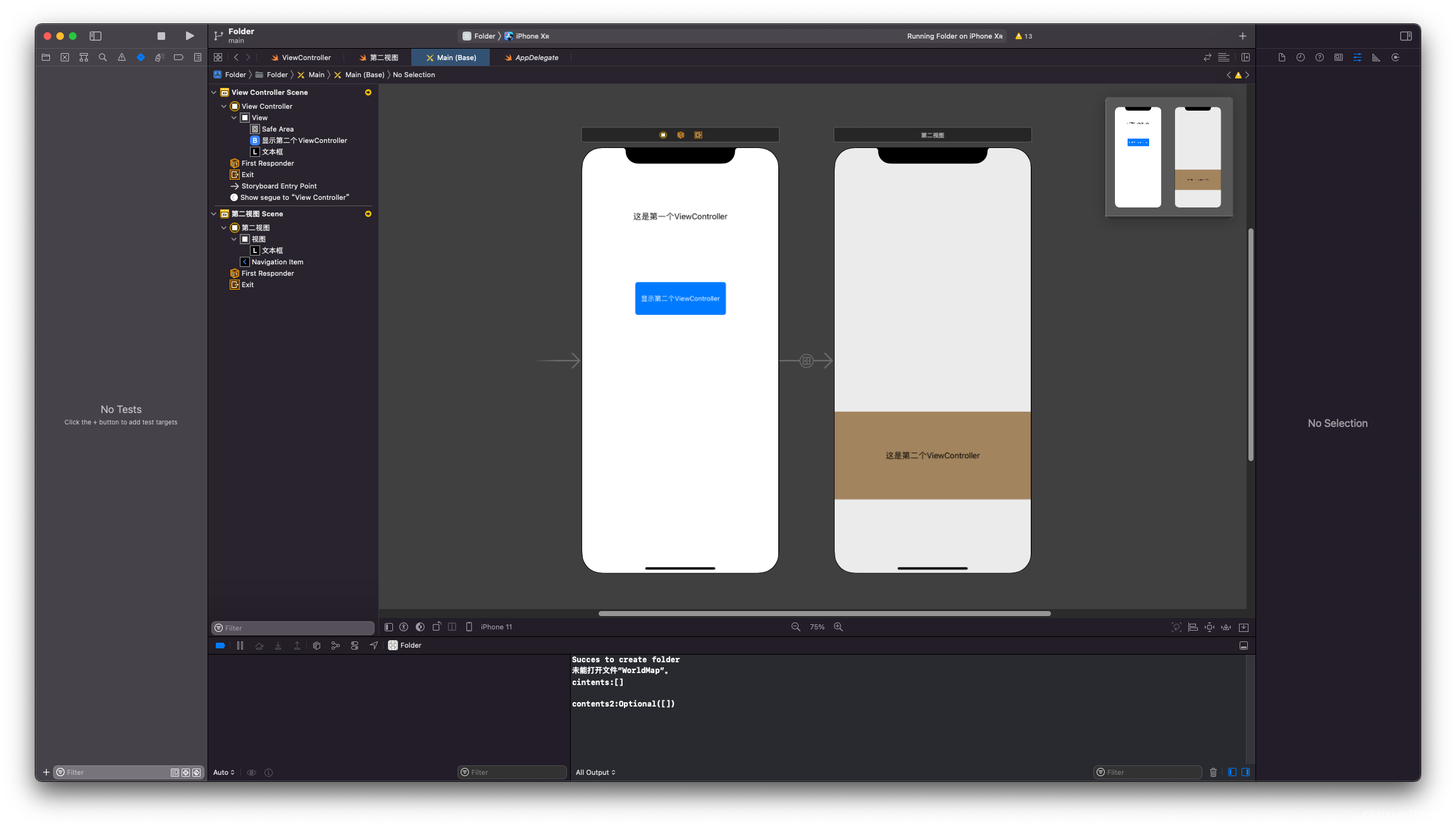The height and width of the screenshot is (828, 1456).
Task: Toggle the console pane
Action: click(1245, 772)
